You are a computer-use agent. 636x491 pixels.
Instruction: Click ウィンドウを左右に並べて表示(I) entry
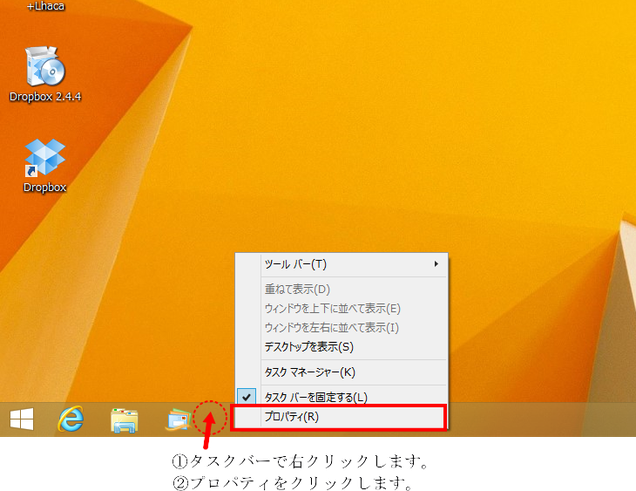[x=342, y=328]
